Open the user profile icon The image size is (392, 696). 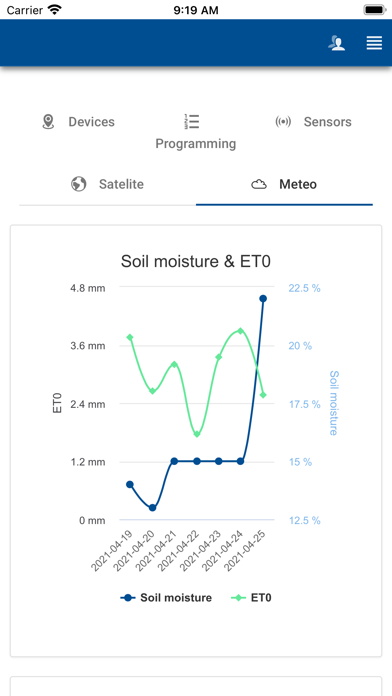pyautogui.click(x=337, y=43)
